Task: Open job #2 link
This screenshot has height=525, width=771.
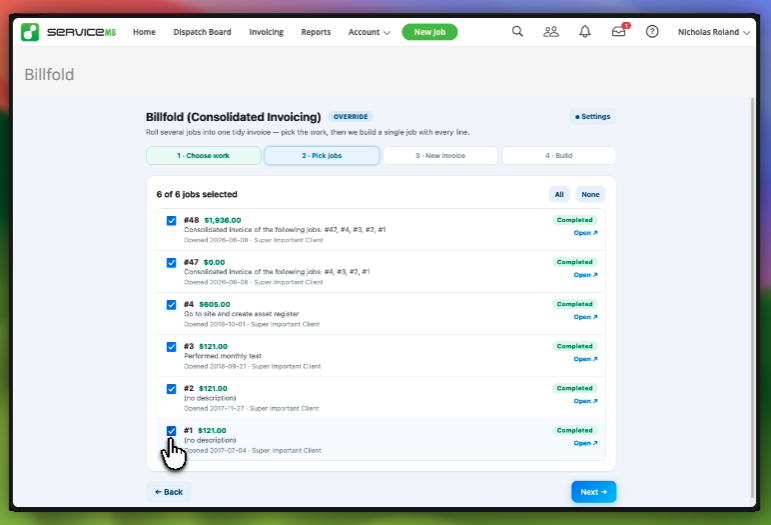Action: point(585,401)
